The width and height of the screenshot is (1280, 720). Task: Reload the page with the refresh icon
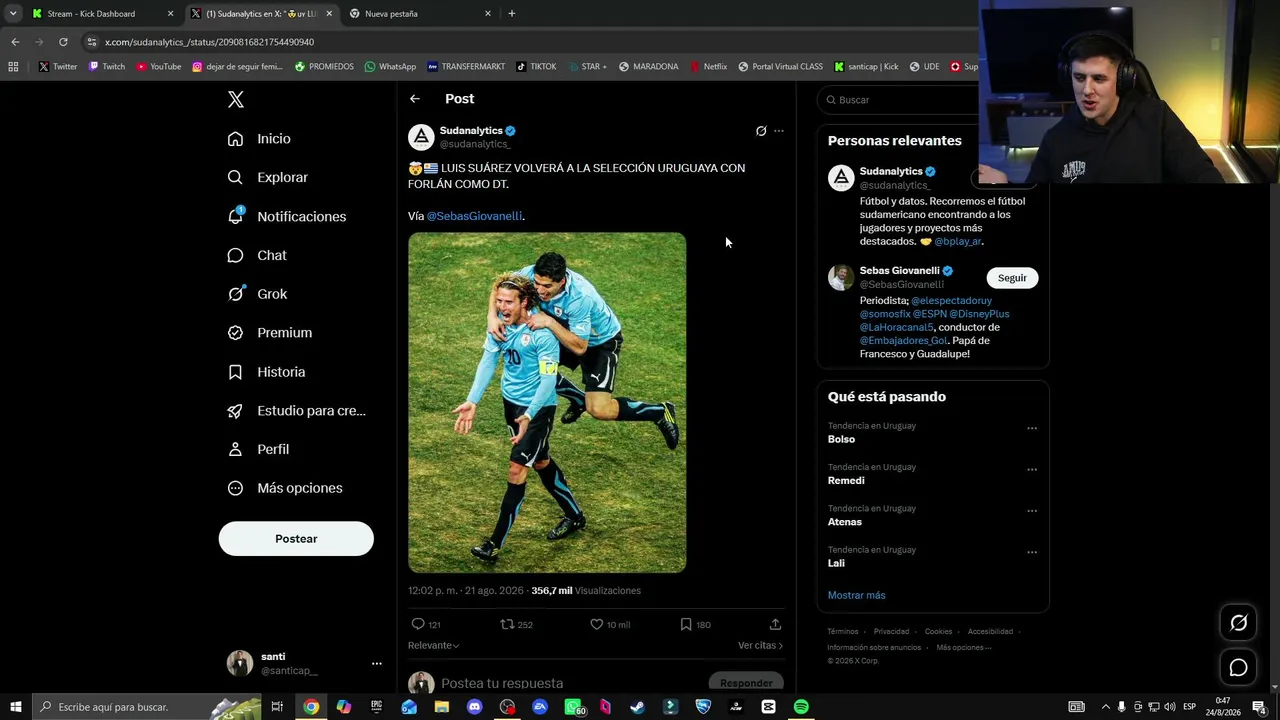(x=63, y=42)
